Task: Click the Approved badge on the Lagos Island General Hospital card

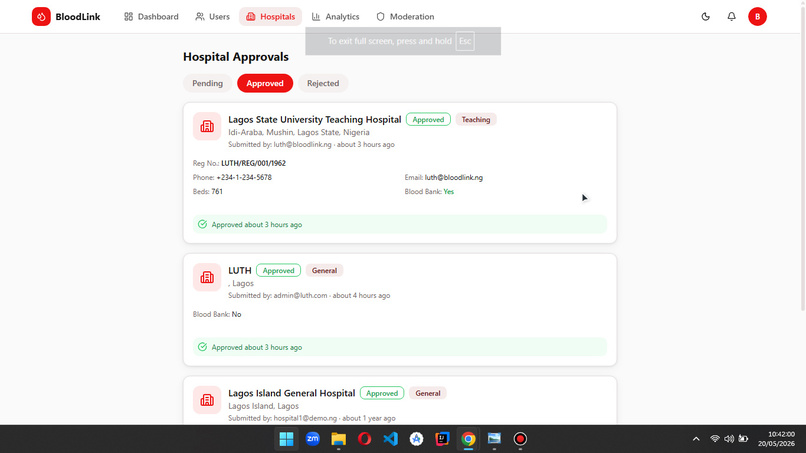Action: (x=382, y=393)
